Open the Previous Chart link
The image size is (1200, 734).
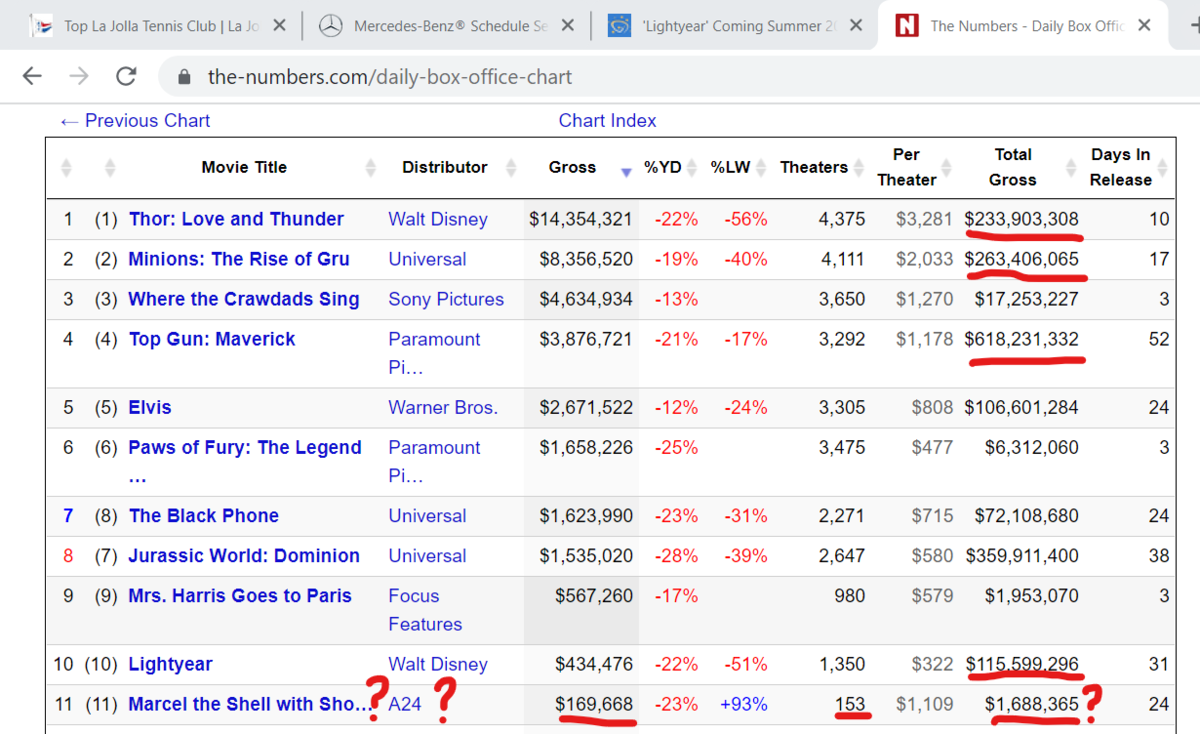[135, 121]
